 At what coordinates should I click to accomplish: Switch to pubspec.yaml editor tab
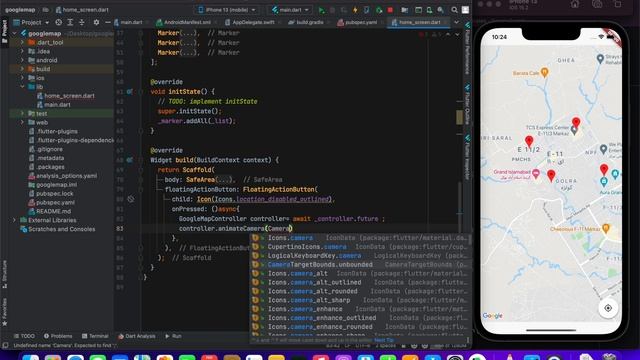pos(358,22)
